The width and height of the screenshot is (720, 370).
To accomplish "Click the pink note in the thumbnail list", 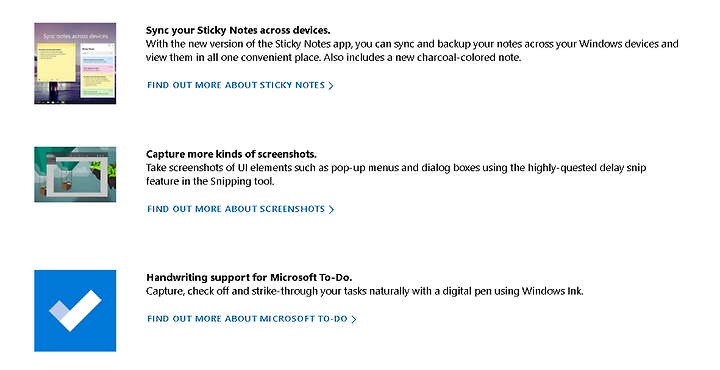I will pos(97,69).
